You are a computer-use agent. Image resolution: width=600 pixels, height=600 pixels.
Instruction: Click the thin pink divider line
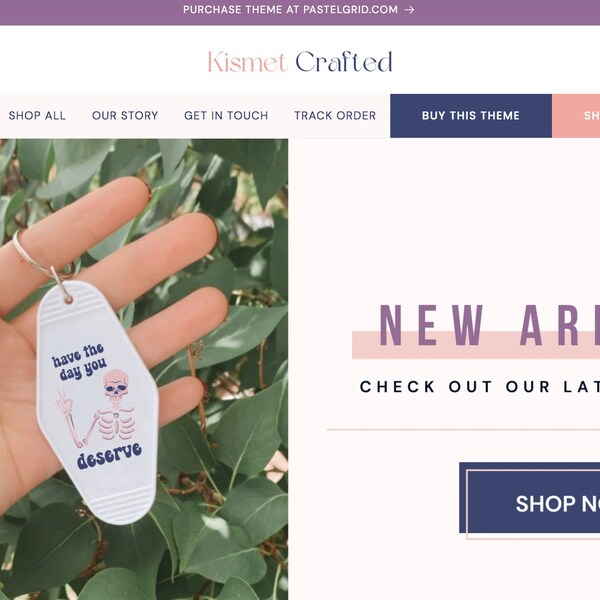(463, 430)
